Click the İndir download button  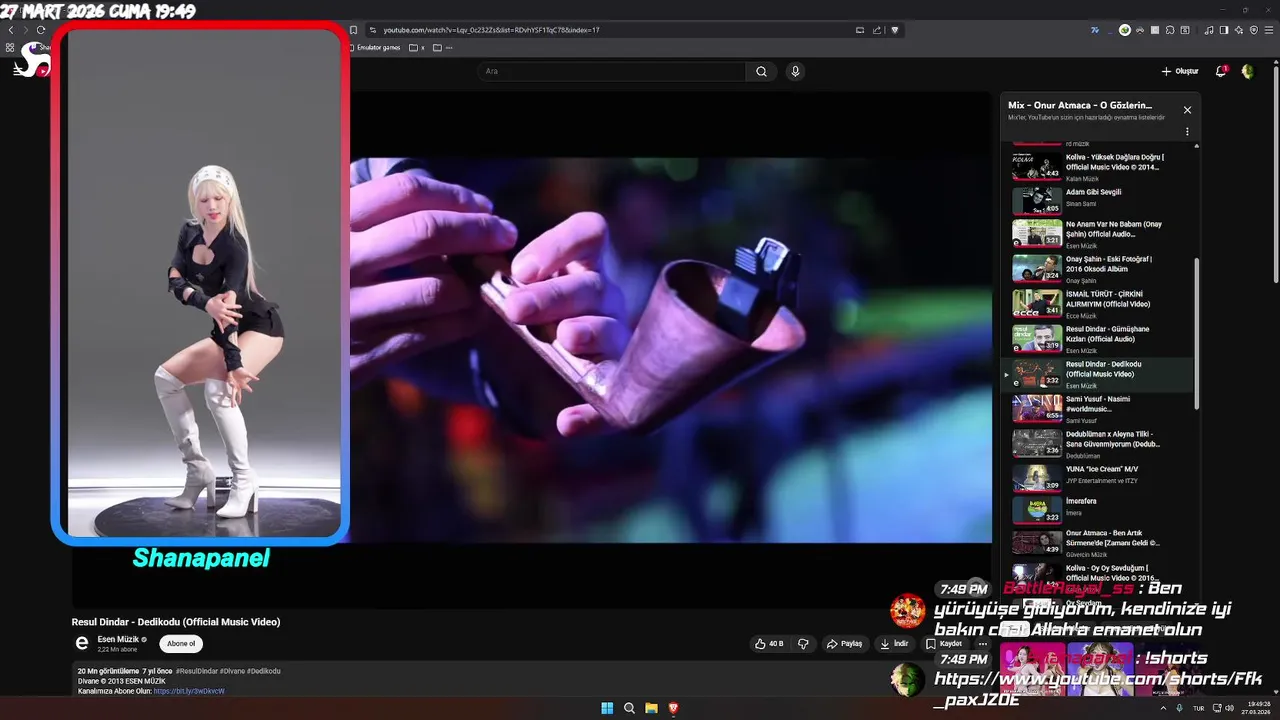click(x=894, y=644)
